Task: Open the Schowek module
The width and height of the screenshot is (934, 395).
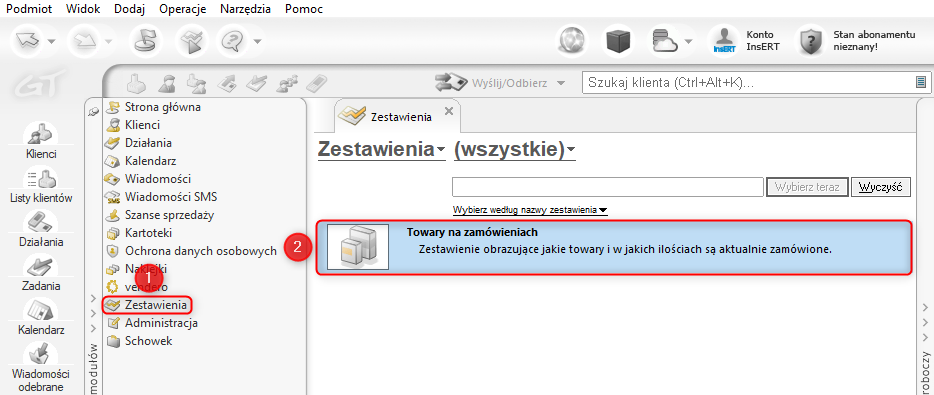Action: tap(139, 341)
